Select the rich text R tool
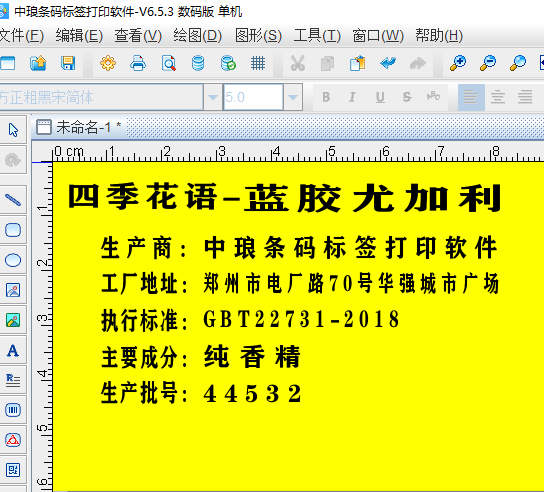Image resolution: width=544 pixels, height=492 pixels. pos(13,380)
